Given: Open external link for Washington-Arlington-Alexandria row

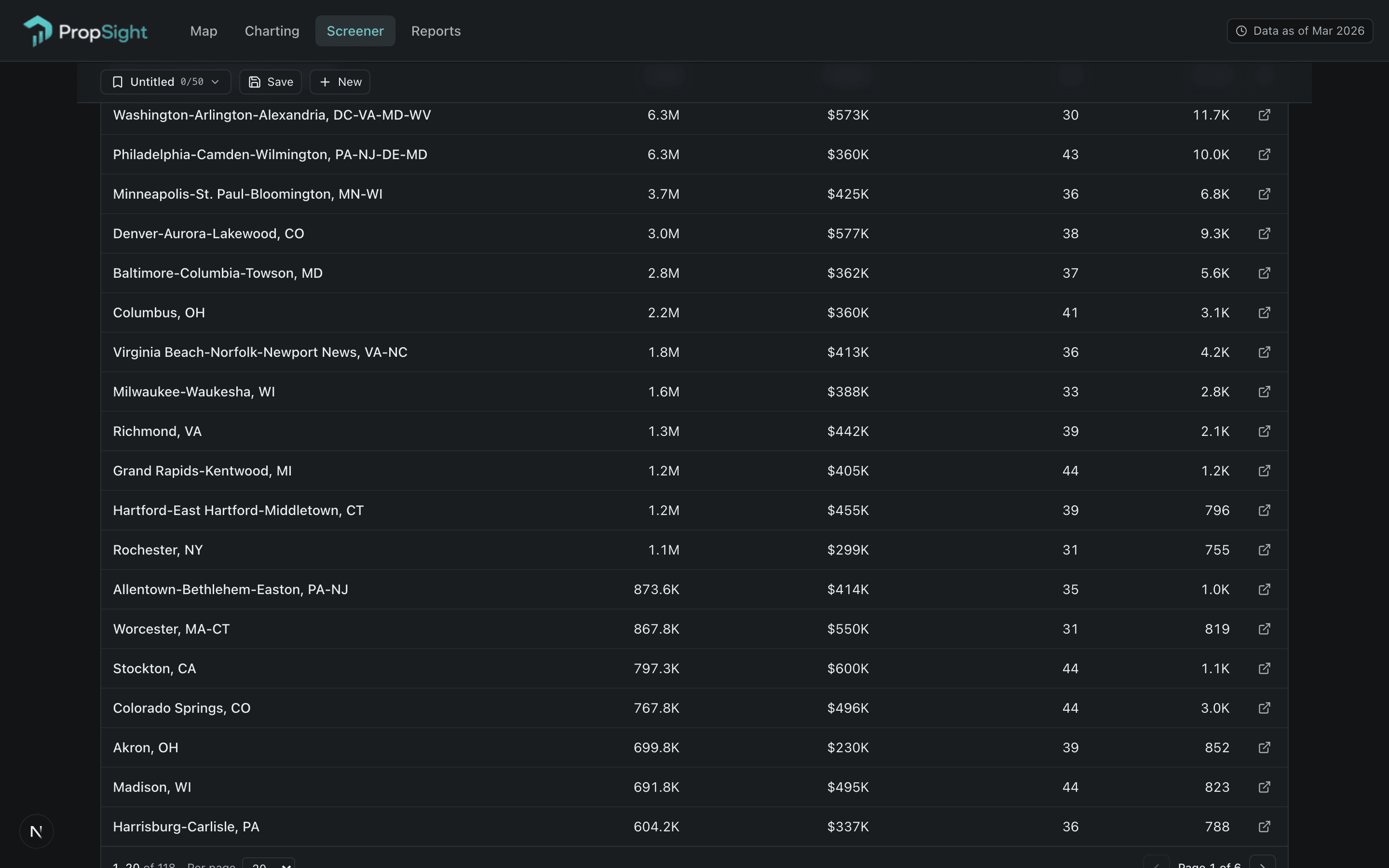Looking at the screenshot, I should pyautogui.click(x=1264, y=115).
